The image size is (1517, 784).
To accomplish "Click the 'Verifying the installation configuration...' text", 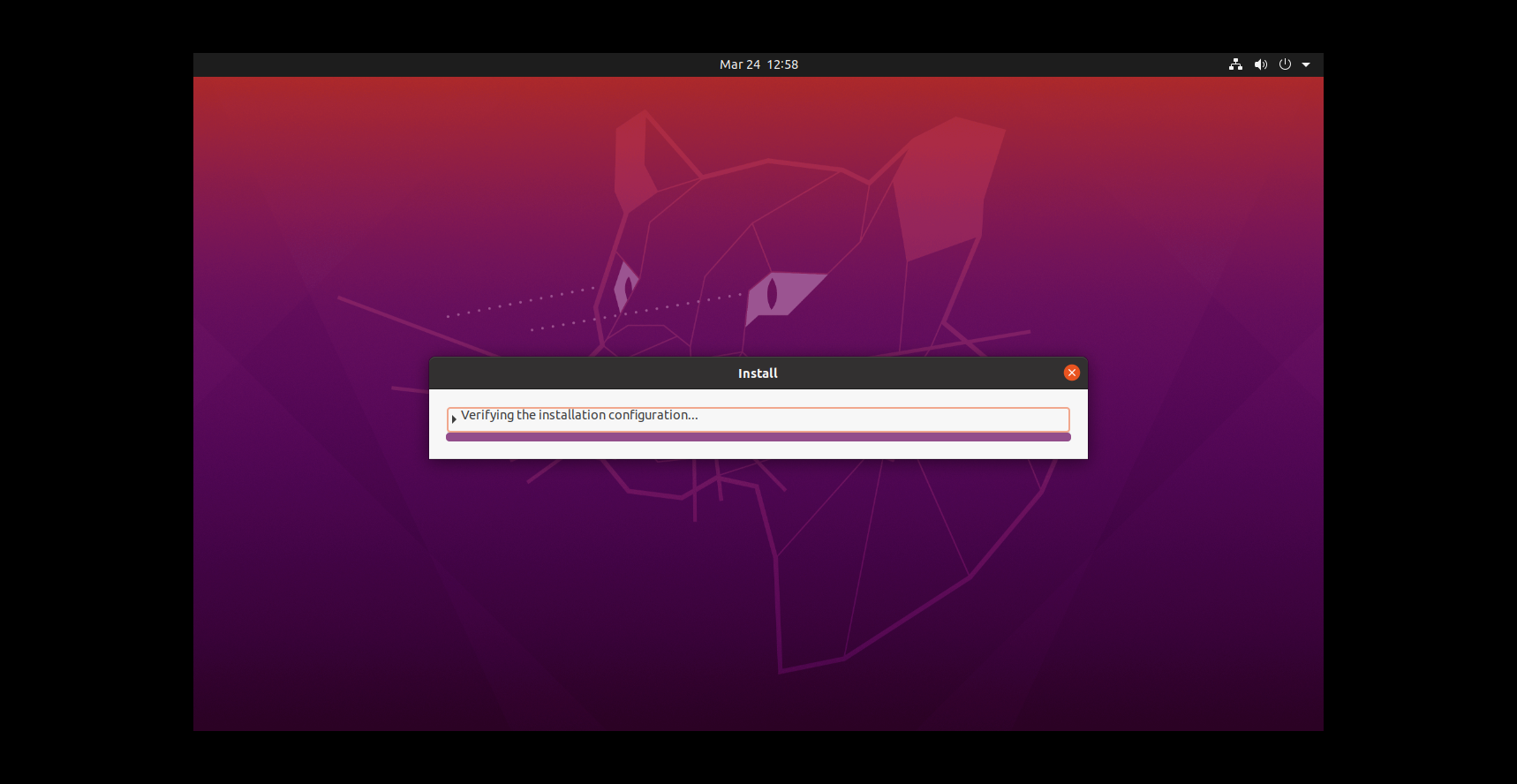I will coord(579,415).
